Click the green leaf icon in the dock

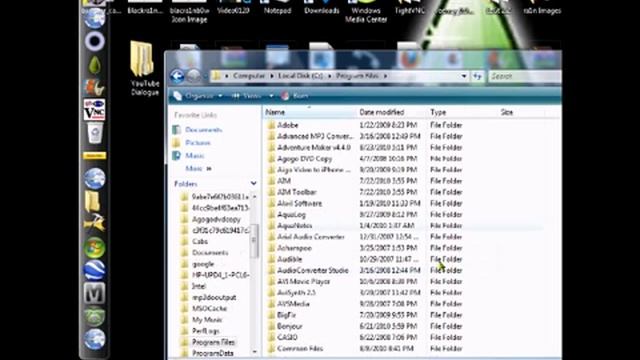pos(95,64)
